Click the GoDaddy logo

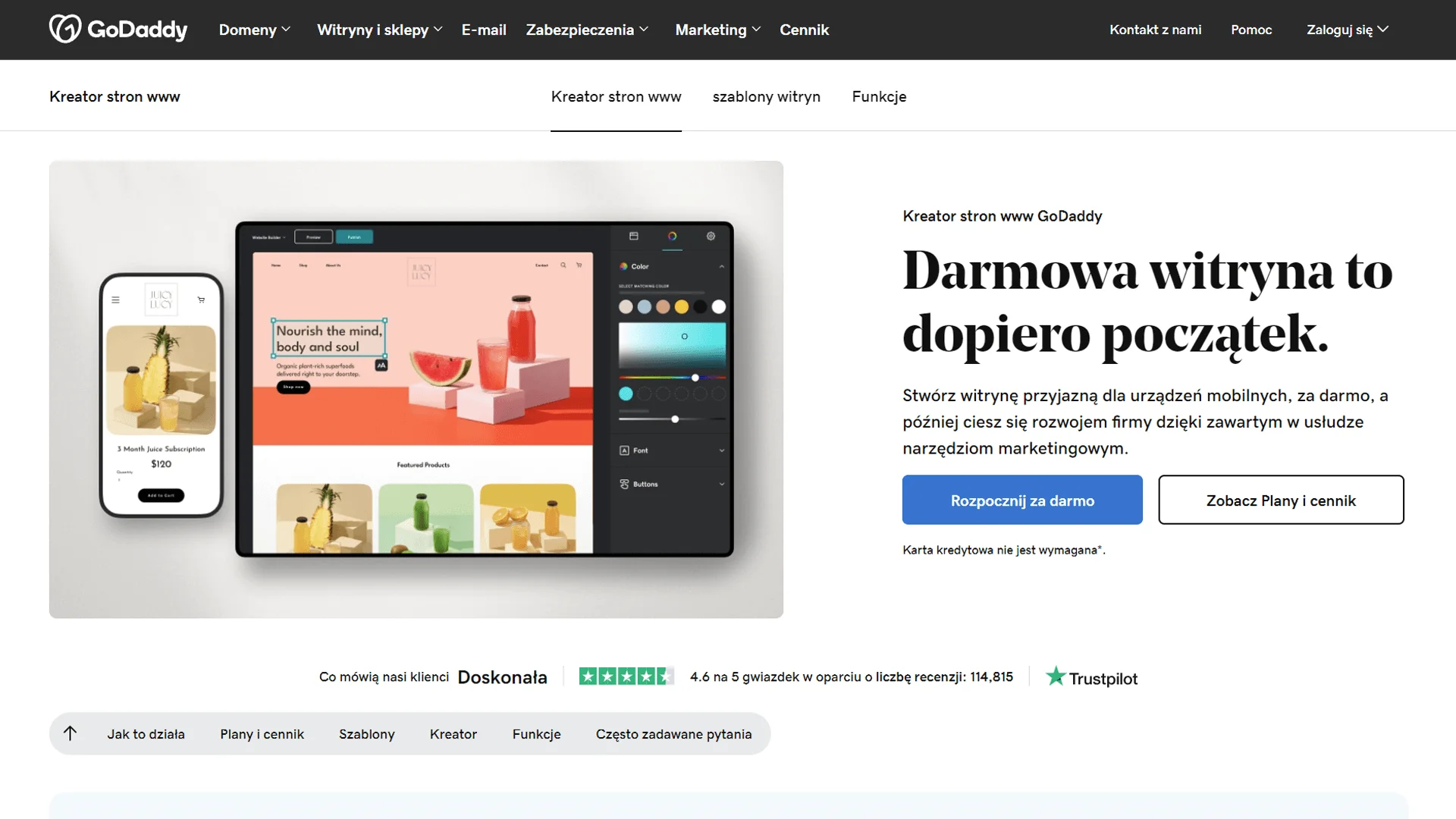[118, 29]
